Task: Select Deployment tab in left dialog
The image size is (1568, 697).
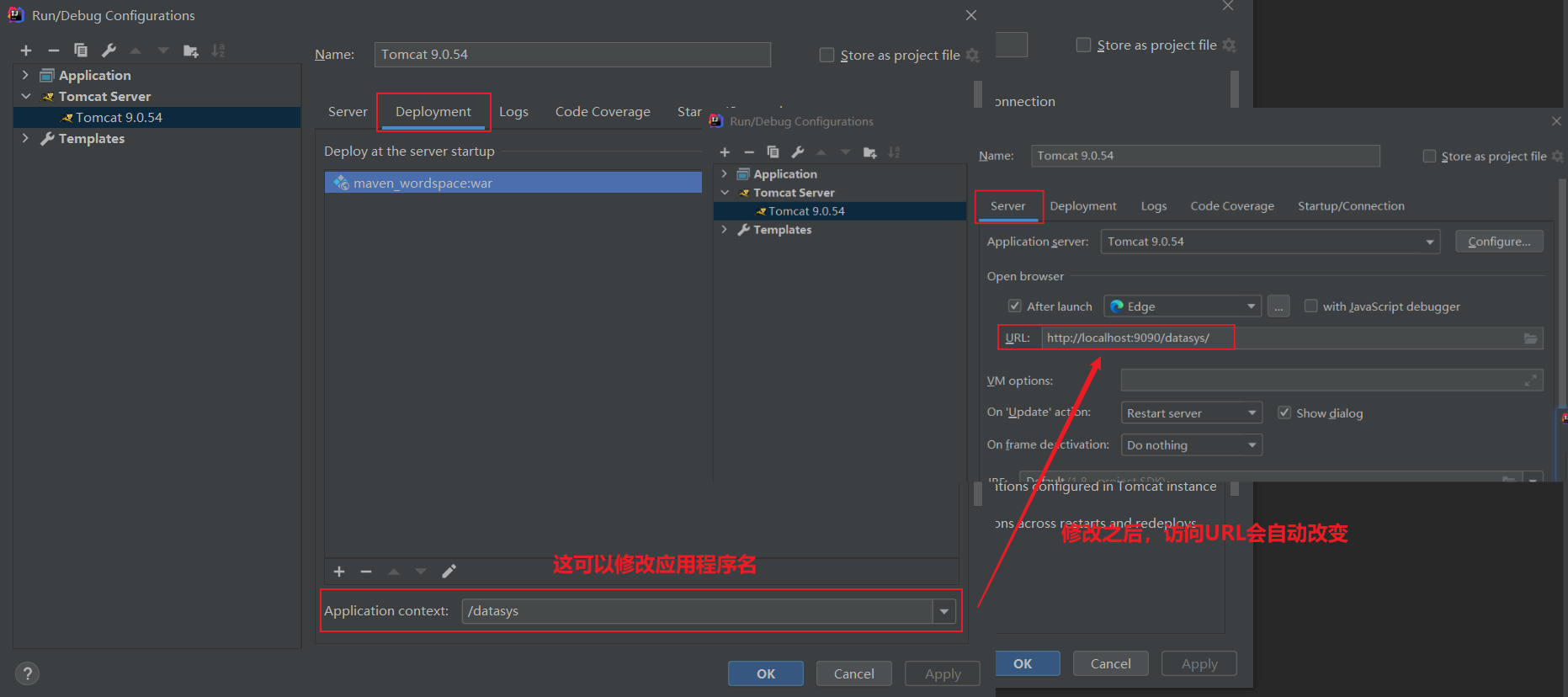Action: click(x=433, y=112)
